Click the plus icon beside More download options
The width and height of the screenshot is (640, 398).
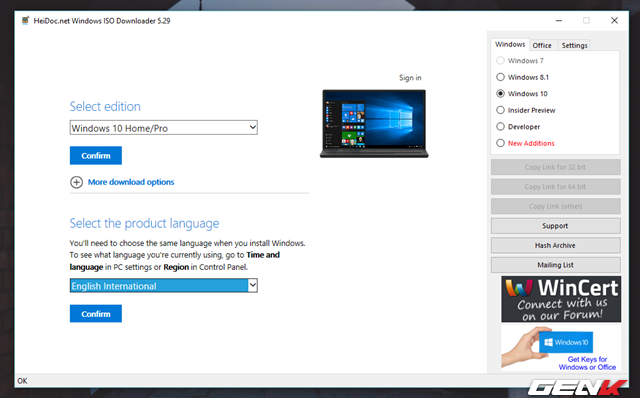click(x=76, y=182)
